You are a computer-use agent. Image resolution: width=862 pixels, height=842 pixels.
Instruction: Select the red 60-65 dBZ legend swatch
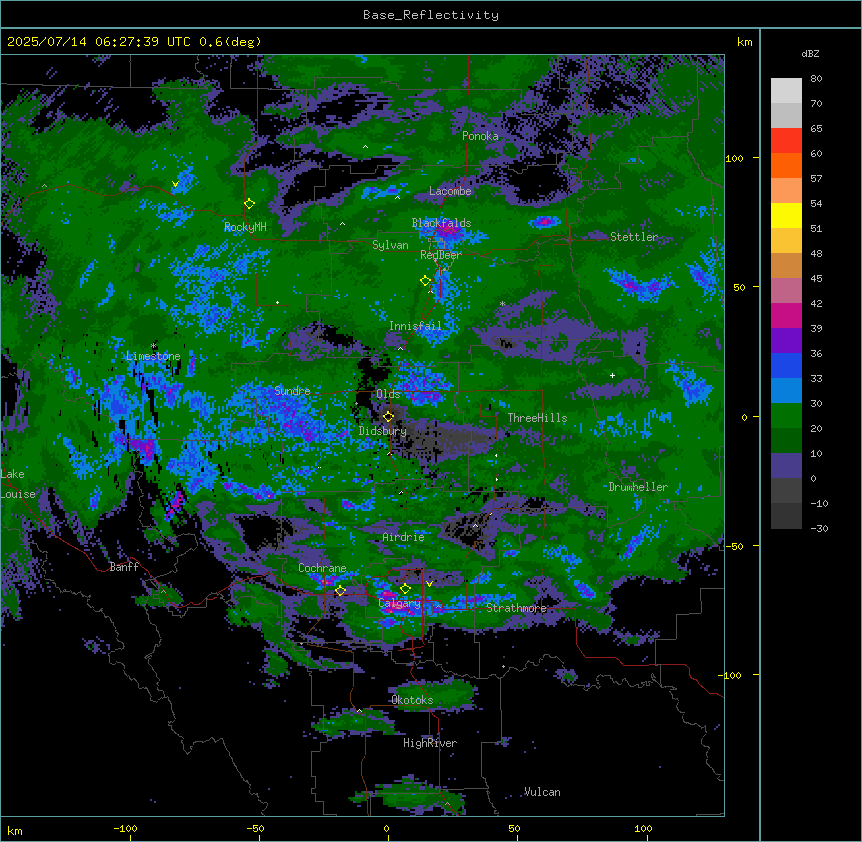click(786, 141)
